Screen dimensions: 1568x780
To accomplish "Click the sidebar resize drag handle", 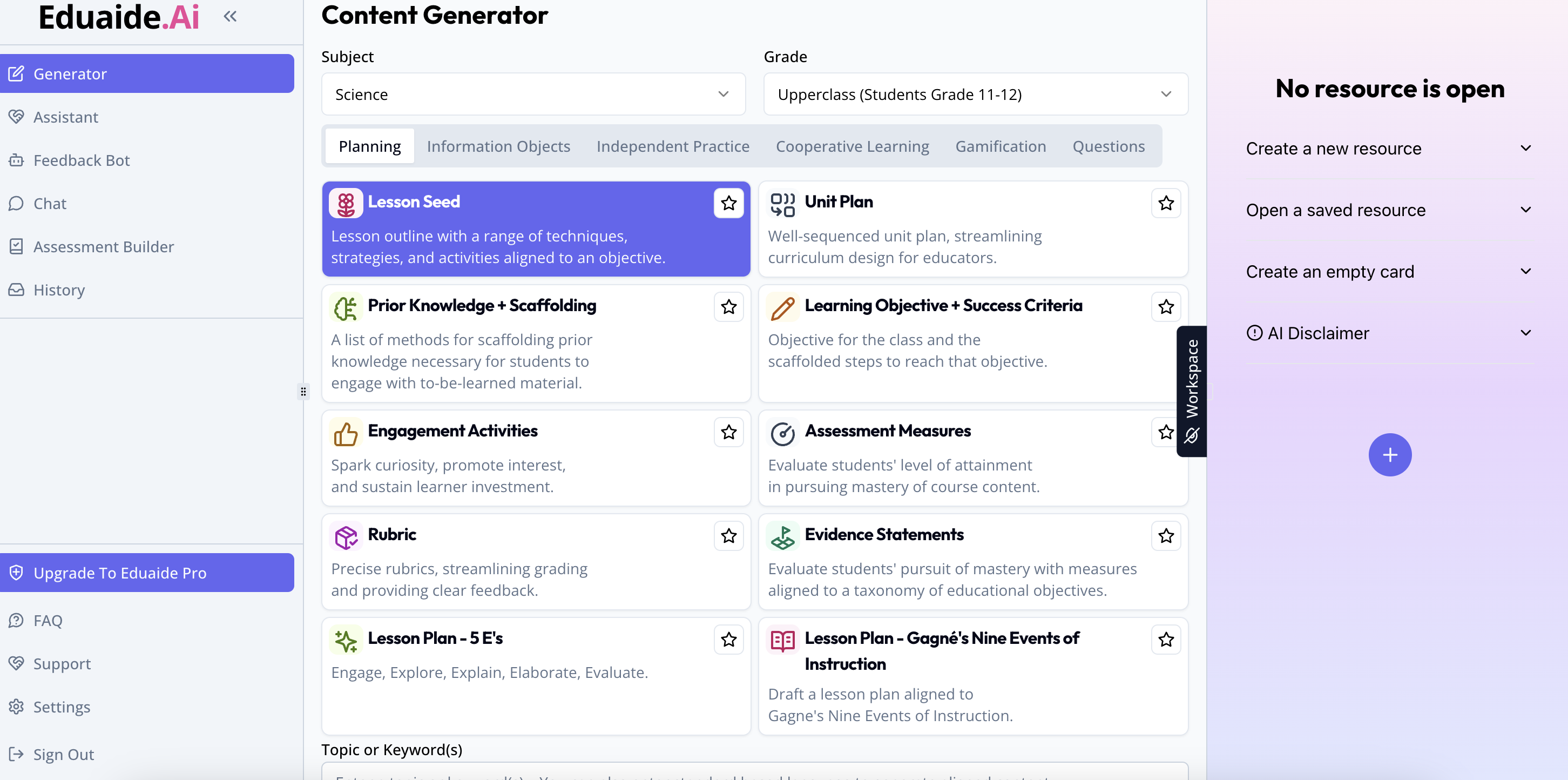I will click(303, 391).
